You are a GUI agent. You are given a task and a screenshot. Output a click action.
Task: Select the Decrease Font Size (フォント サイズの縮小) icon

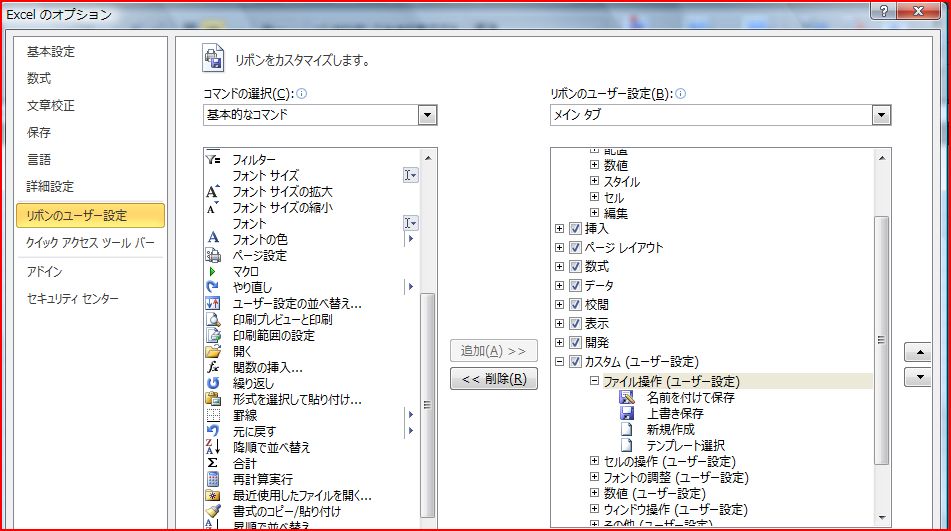[x=212, y=208]
